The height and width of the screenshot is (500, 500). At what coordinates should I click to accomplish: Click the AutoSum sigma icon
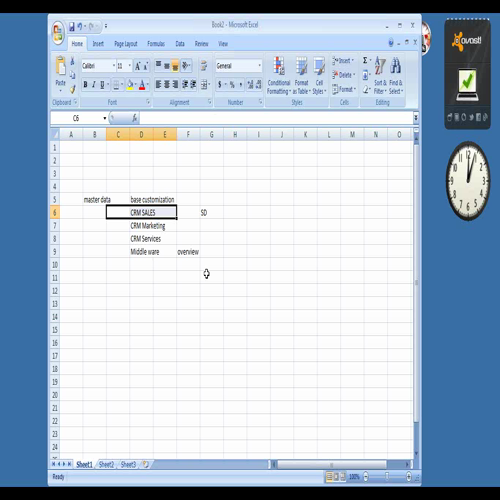pyautogui.click(x=365, y=61)
